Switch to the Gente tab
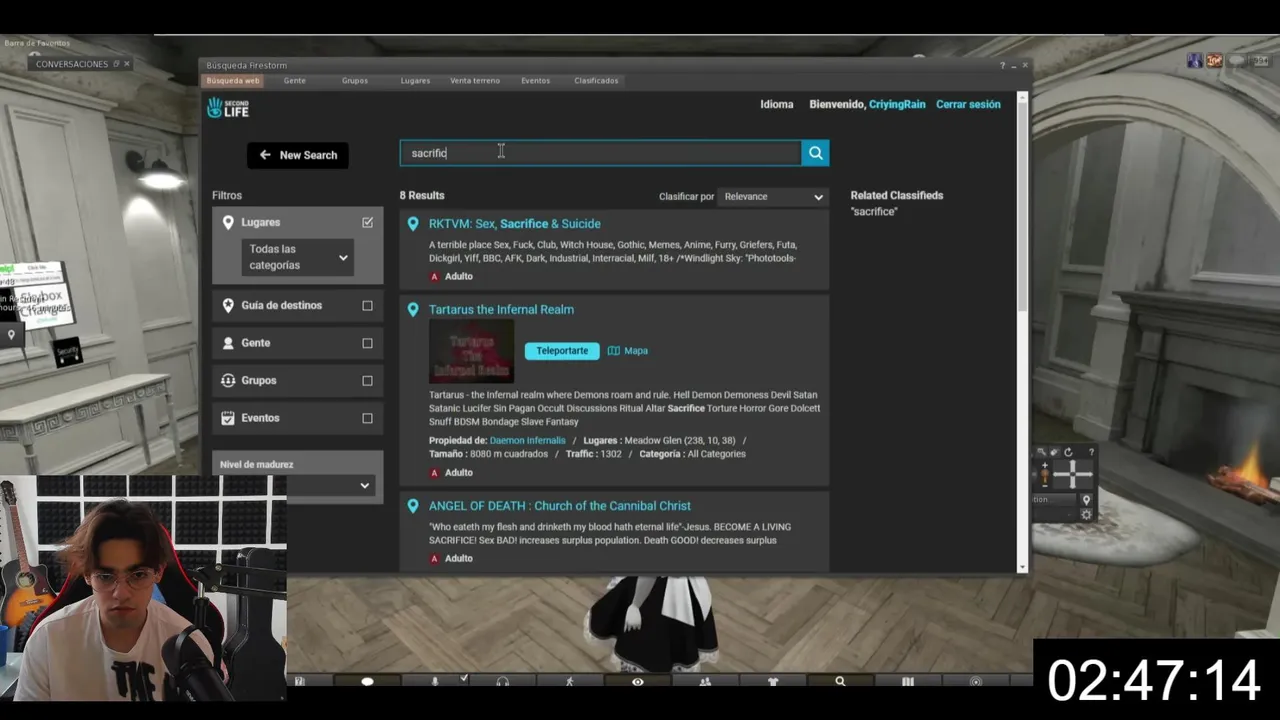Viewport: 1280px width, 720px height. click(295, 80)
